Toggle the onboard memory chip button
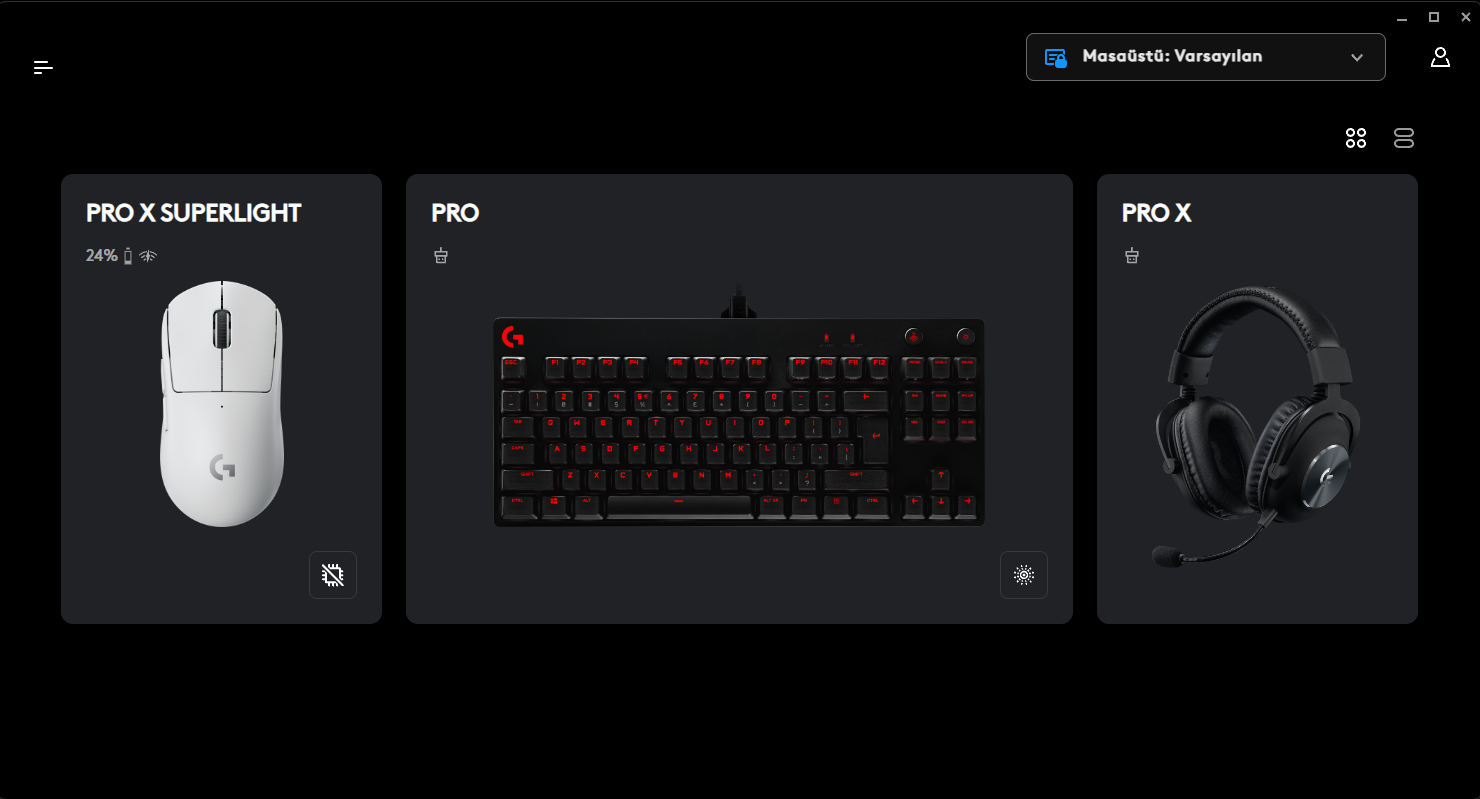Screen dimensions: 1480x799 pos(333,575)
